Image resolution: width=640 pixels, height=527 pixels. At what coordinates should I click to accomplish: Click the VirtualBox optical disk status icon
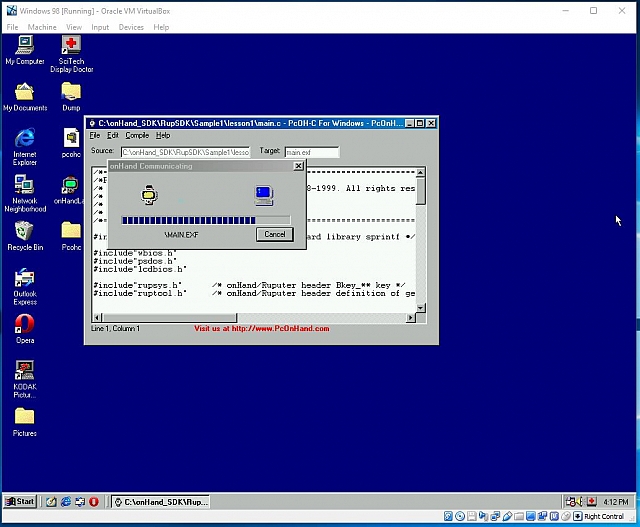click(x=460, y=516)
